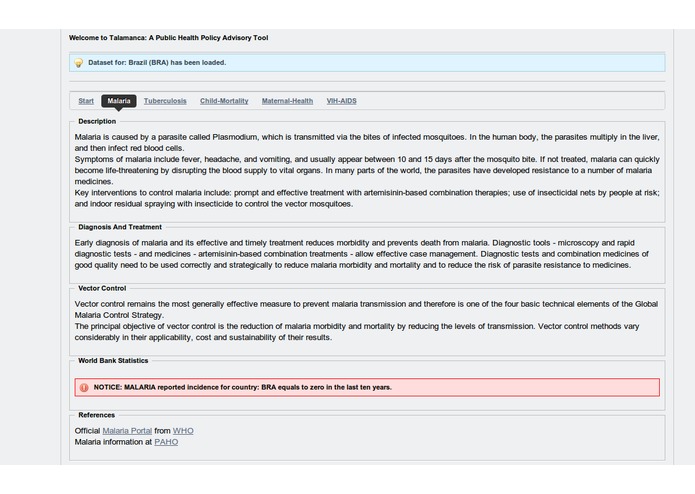Click the paragraph starting 'Symptoms of malaria include'
Image resolution: width=695 pixels, height=494 pixels.
pos(367,170)
